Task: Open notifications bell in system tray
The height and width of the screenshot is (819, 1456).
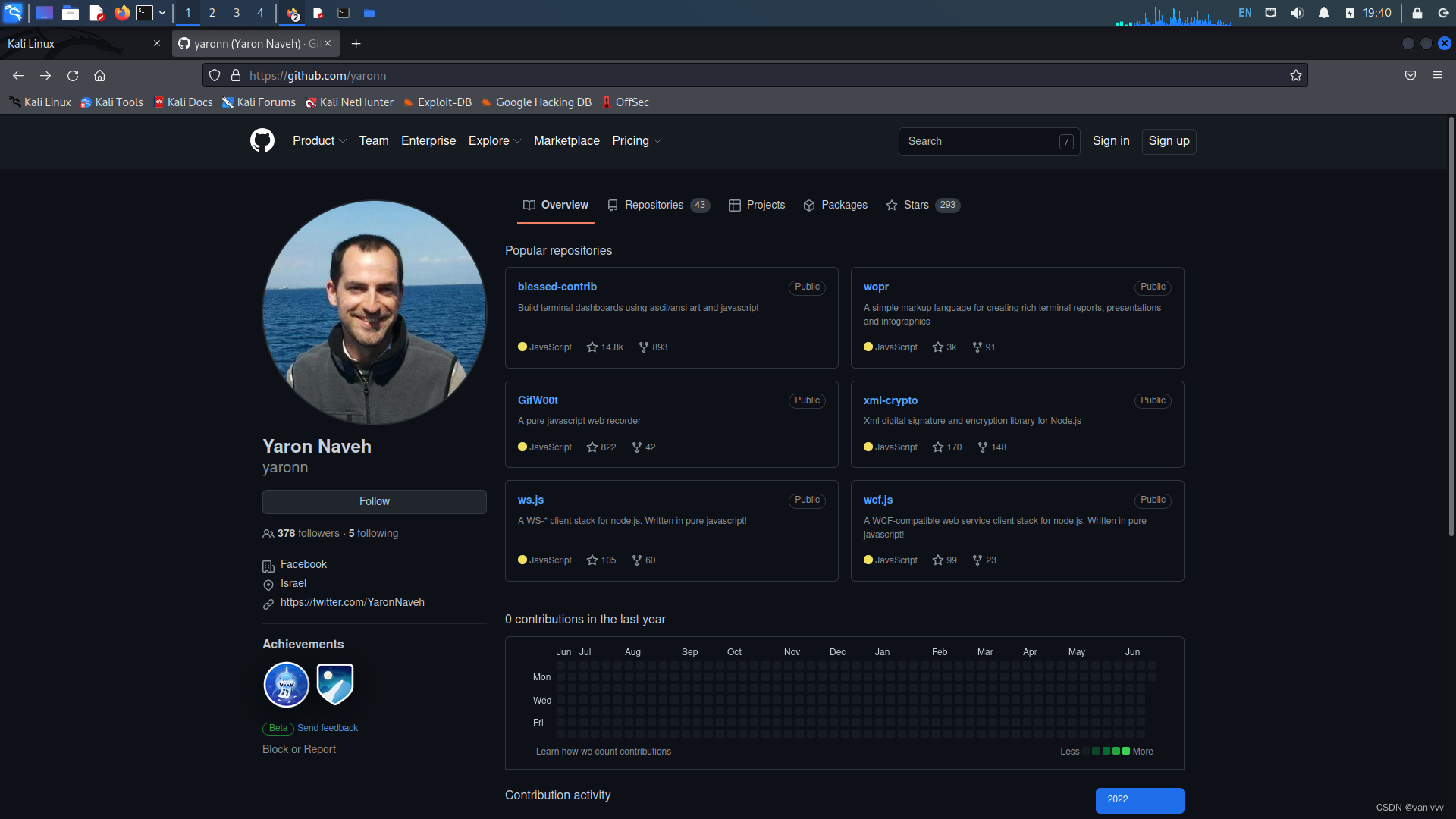Action: click(1324, 12)
